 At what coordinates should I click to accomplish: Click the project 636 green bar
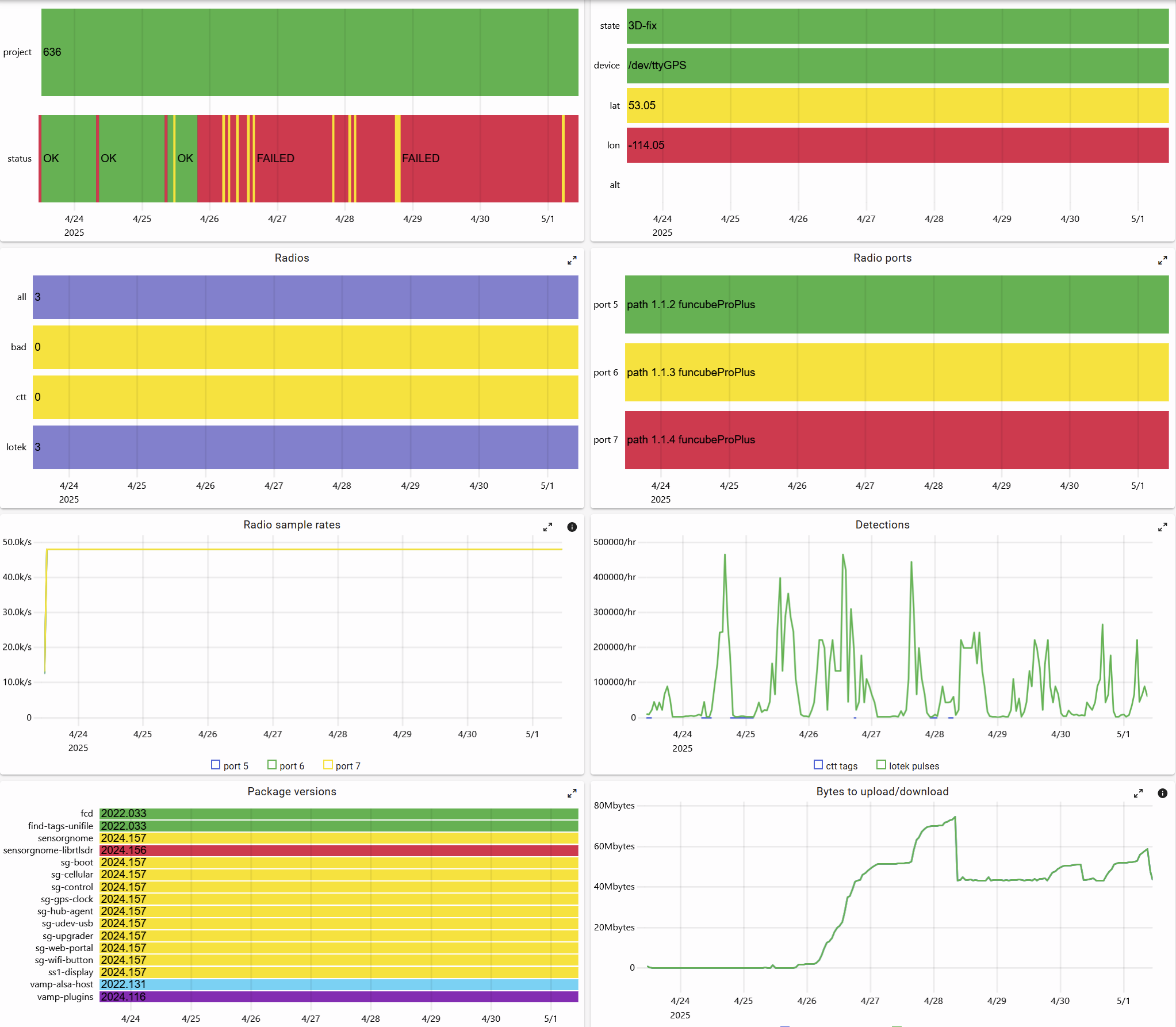click(x=309, y=52)
